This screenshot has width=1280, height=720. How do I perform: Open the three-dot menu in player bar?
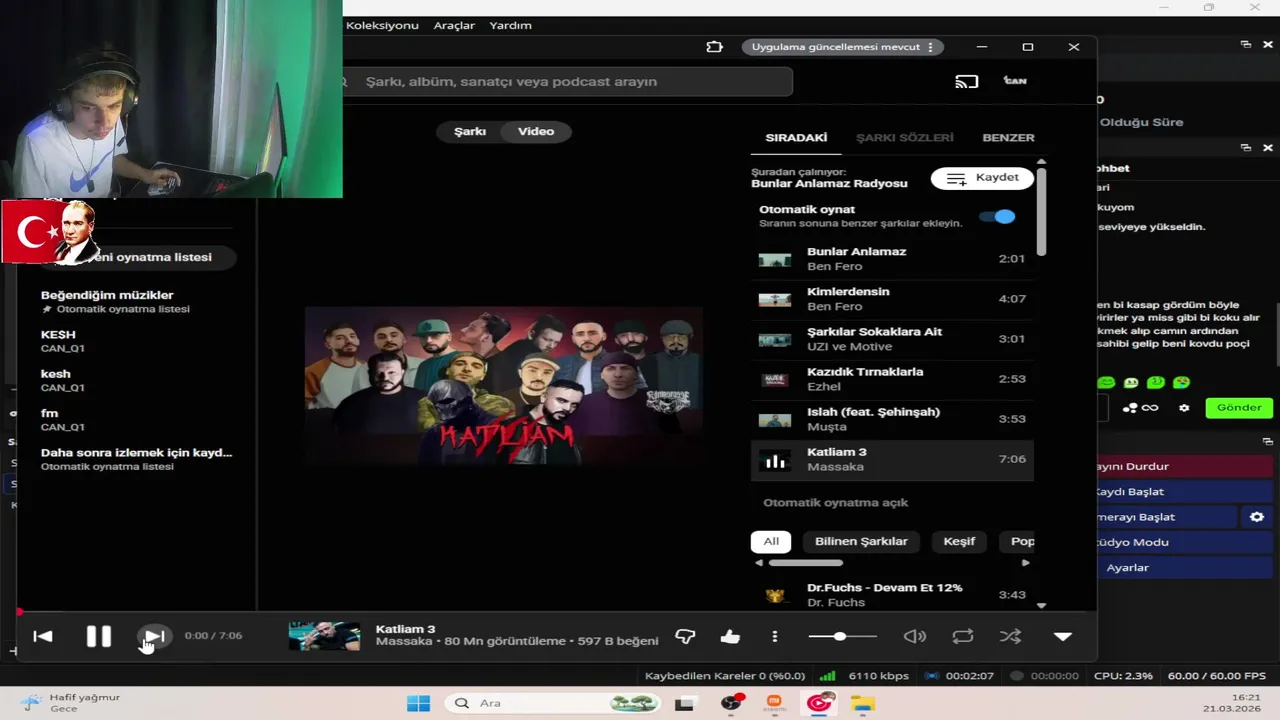pyautogui.click(x=774, y=636)
